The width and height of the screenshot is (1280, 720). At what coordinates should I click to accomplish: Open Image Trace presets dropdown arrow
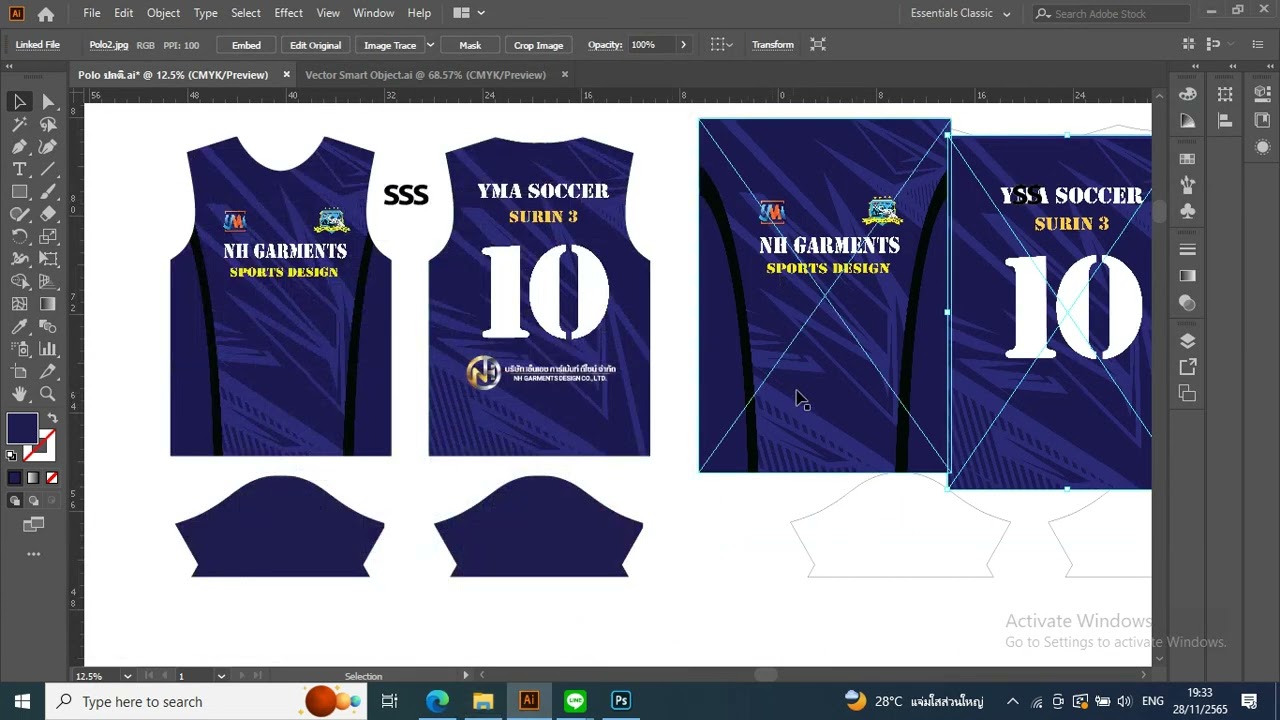[430, 45]
